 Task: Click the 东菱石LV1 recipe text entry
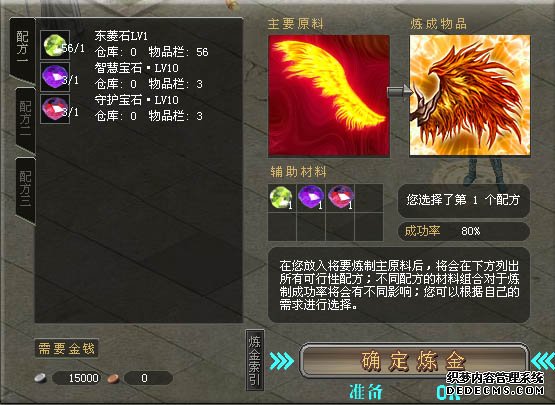121,36
